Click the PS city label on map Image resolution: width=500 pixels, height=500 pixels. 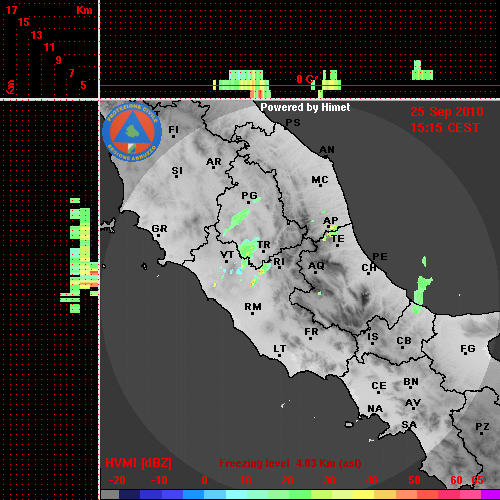point(293,122)
